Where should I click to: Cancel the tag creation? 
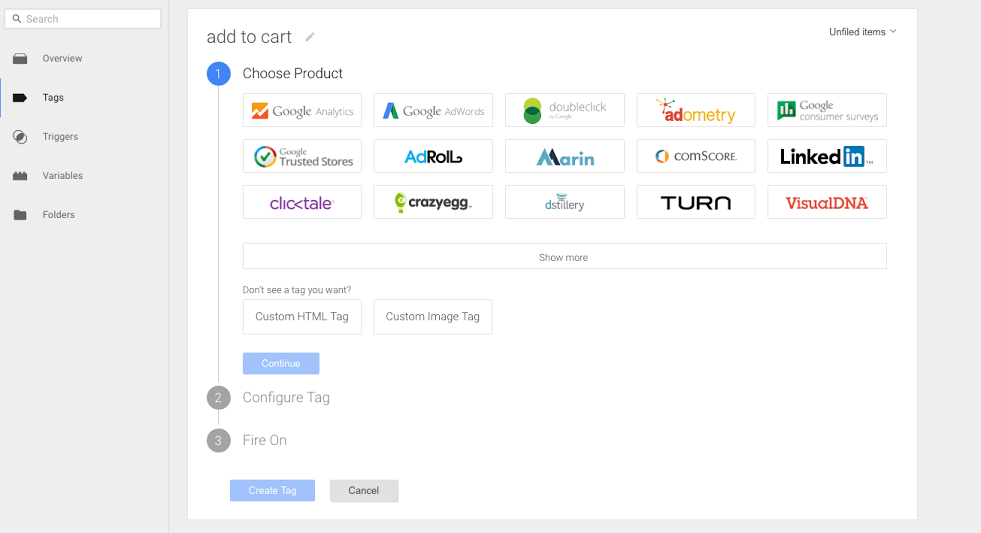tap(364, 490)
